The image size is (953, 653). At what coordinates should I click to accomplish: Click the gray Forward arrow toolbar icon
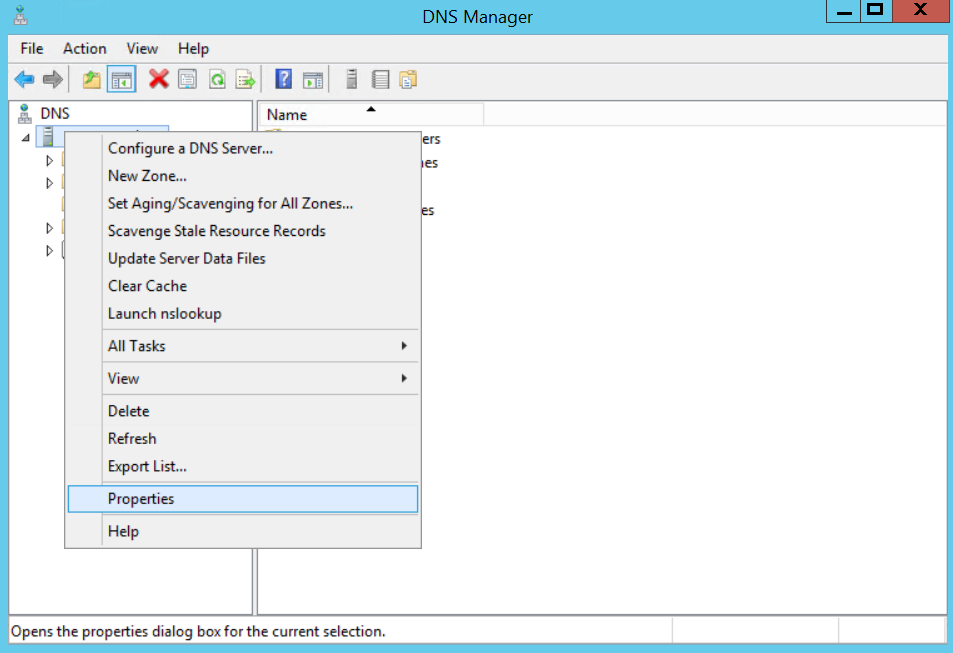pos(53,79)
